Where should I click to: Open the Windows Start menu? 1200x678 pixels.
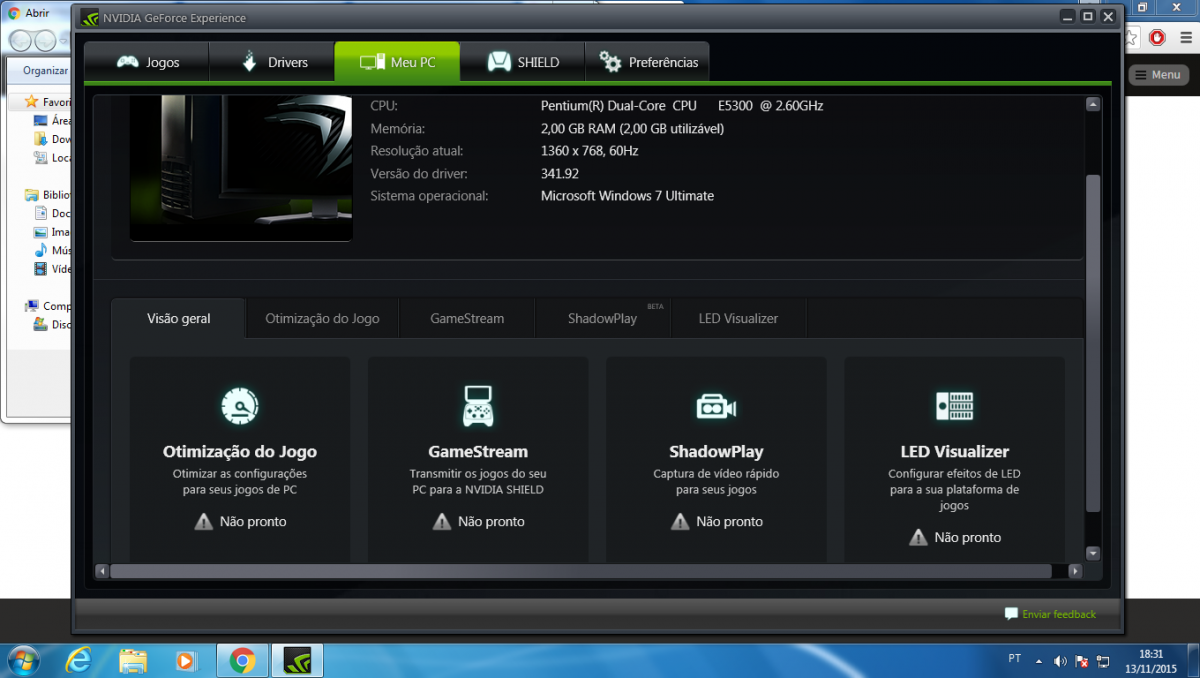point(23,660)
